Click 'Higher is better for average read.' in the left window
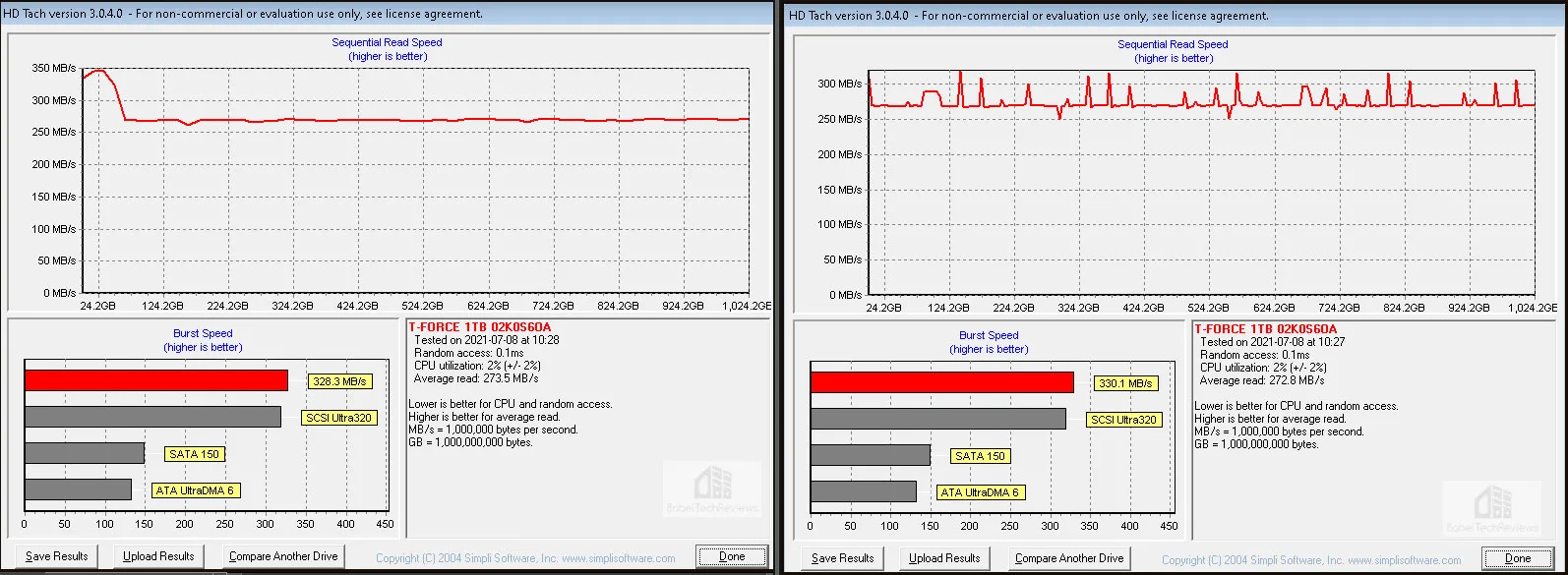The width and height of the screenshot is (1568, 575). [x=485, y=417]
